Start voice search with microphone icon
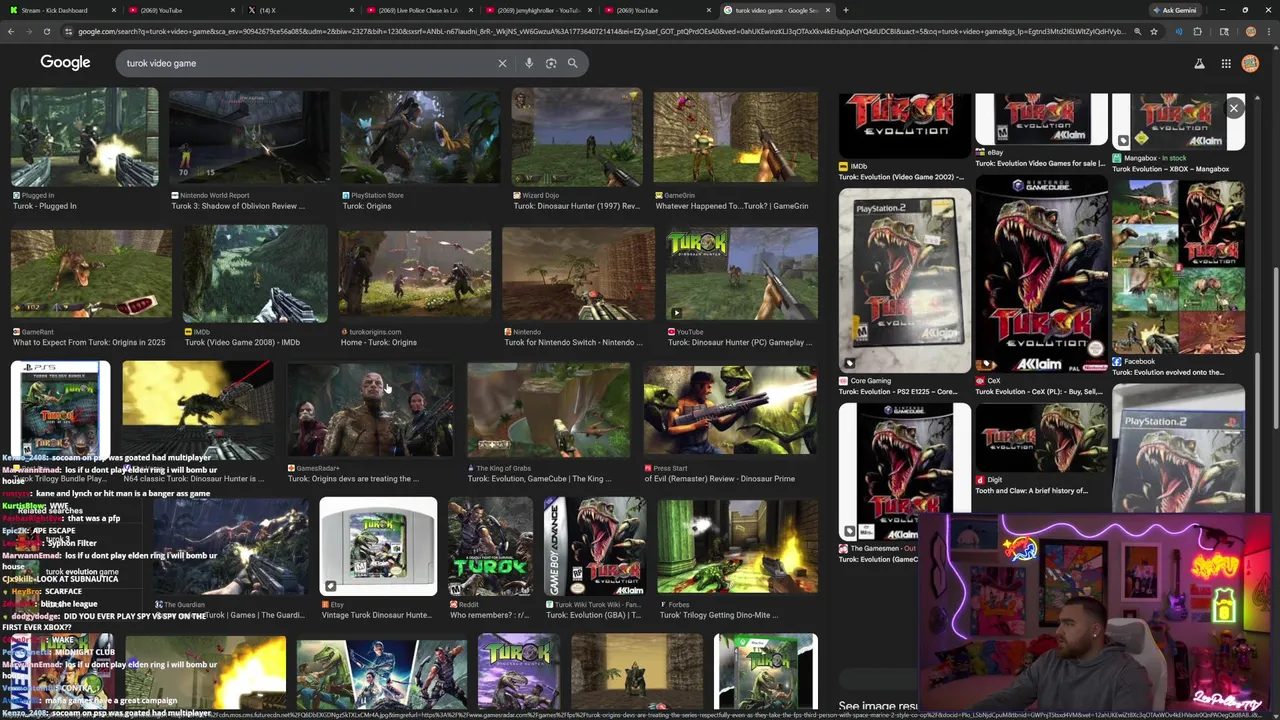1280x720 pixels. tap(529, 63)
